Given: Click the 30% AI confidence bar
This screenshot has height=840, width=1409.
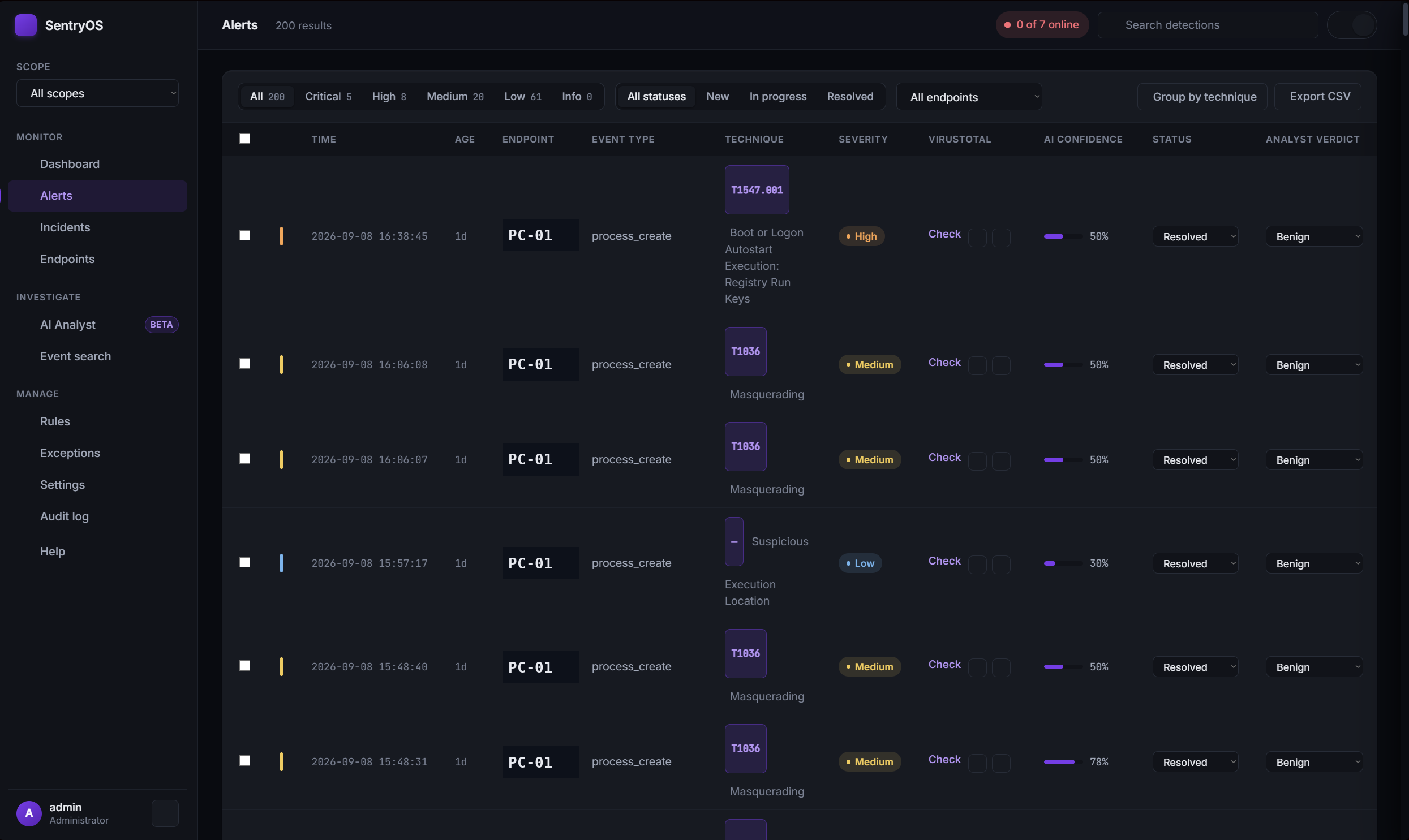Looking at the screenshot, I should click(1063, 563).
